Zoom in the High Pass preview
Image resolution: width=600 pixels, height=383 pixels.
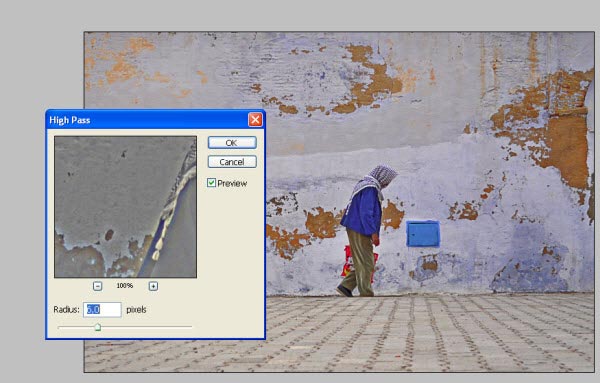(153, 286)
